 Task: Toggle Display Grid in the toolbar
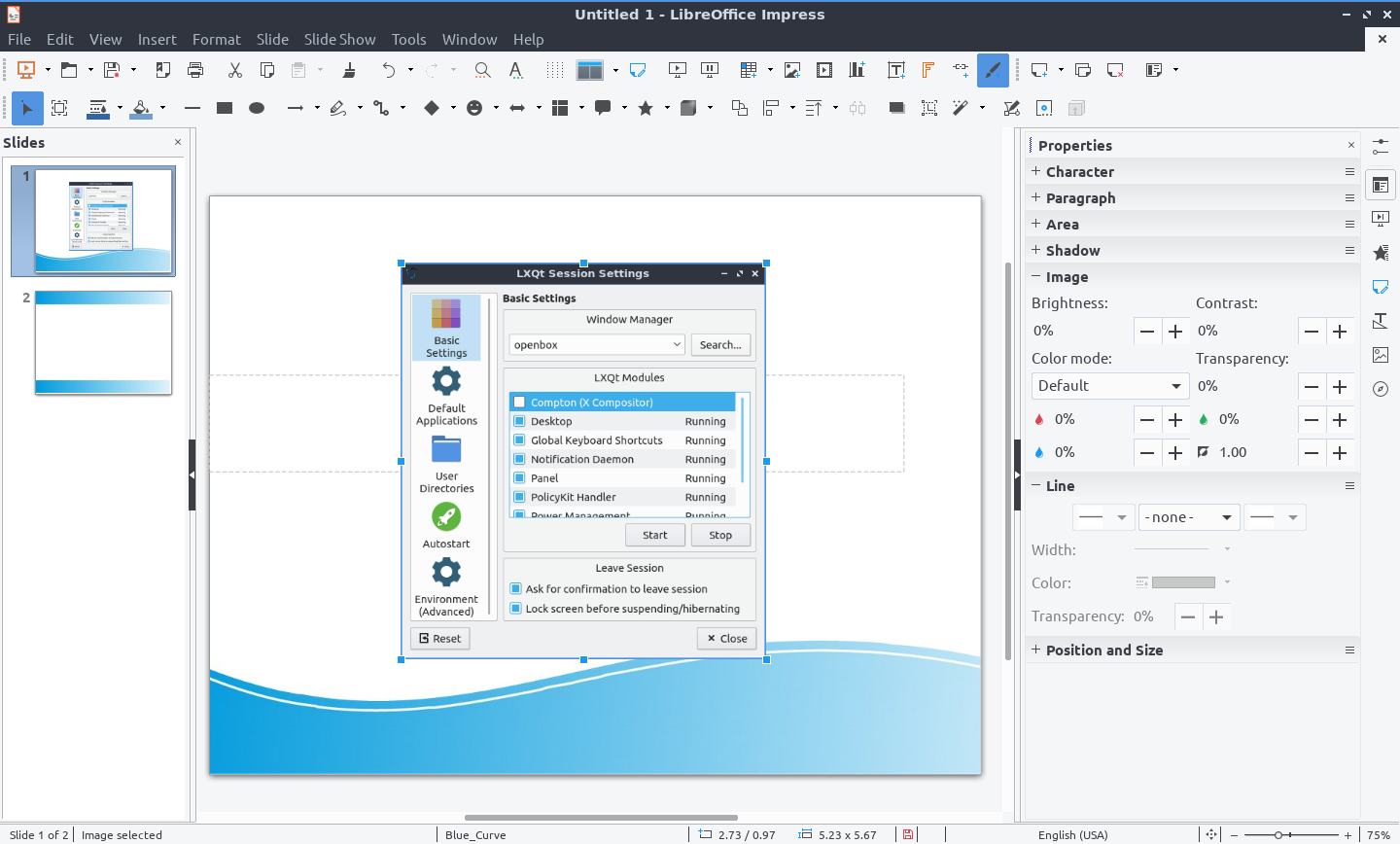pyautogui.click(x=554, y=70)
